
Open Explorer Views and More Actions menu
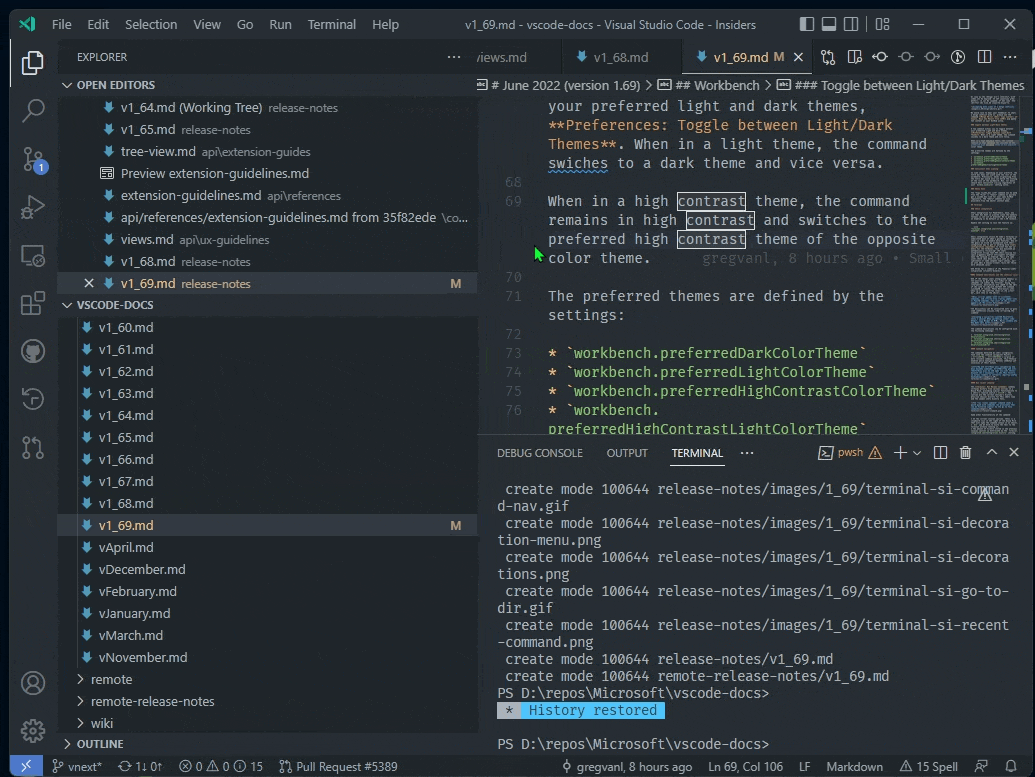pos(453,57)
